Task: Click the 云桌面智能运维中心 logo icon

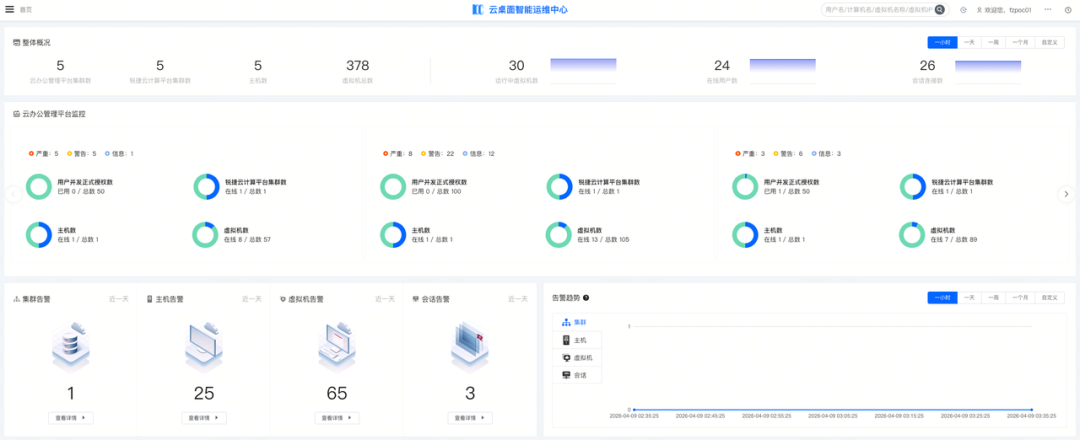Action: point(479,10)
